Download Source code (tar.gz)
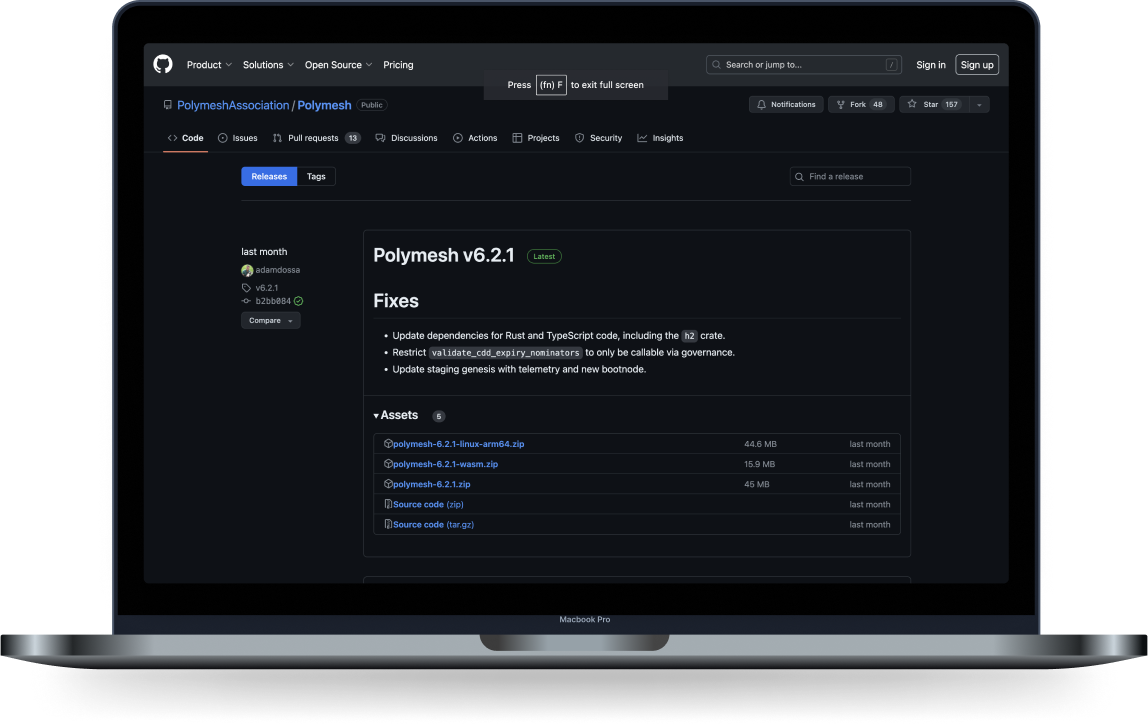Viewport: 1148px width, 726px height. tap(433, 525)
